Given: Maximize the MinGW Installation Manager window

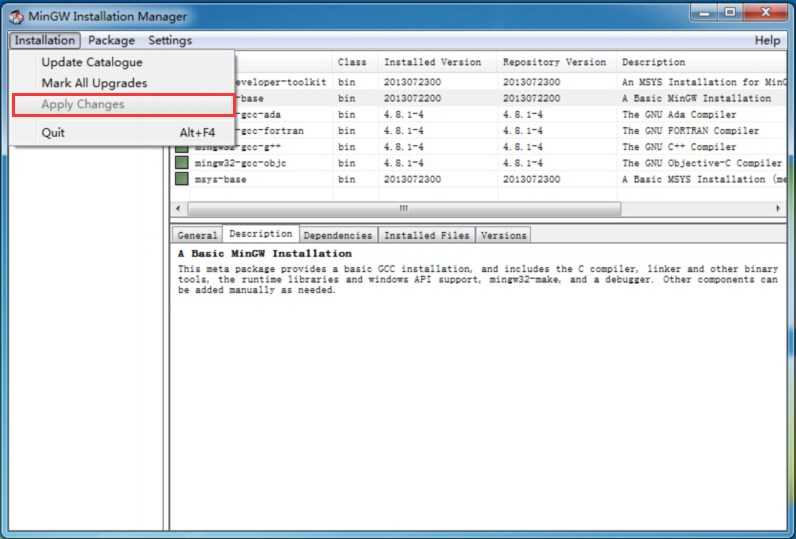Looking at the screenshot, I should click(730, 13).
